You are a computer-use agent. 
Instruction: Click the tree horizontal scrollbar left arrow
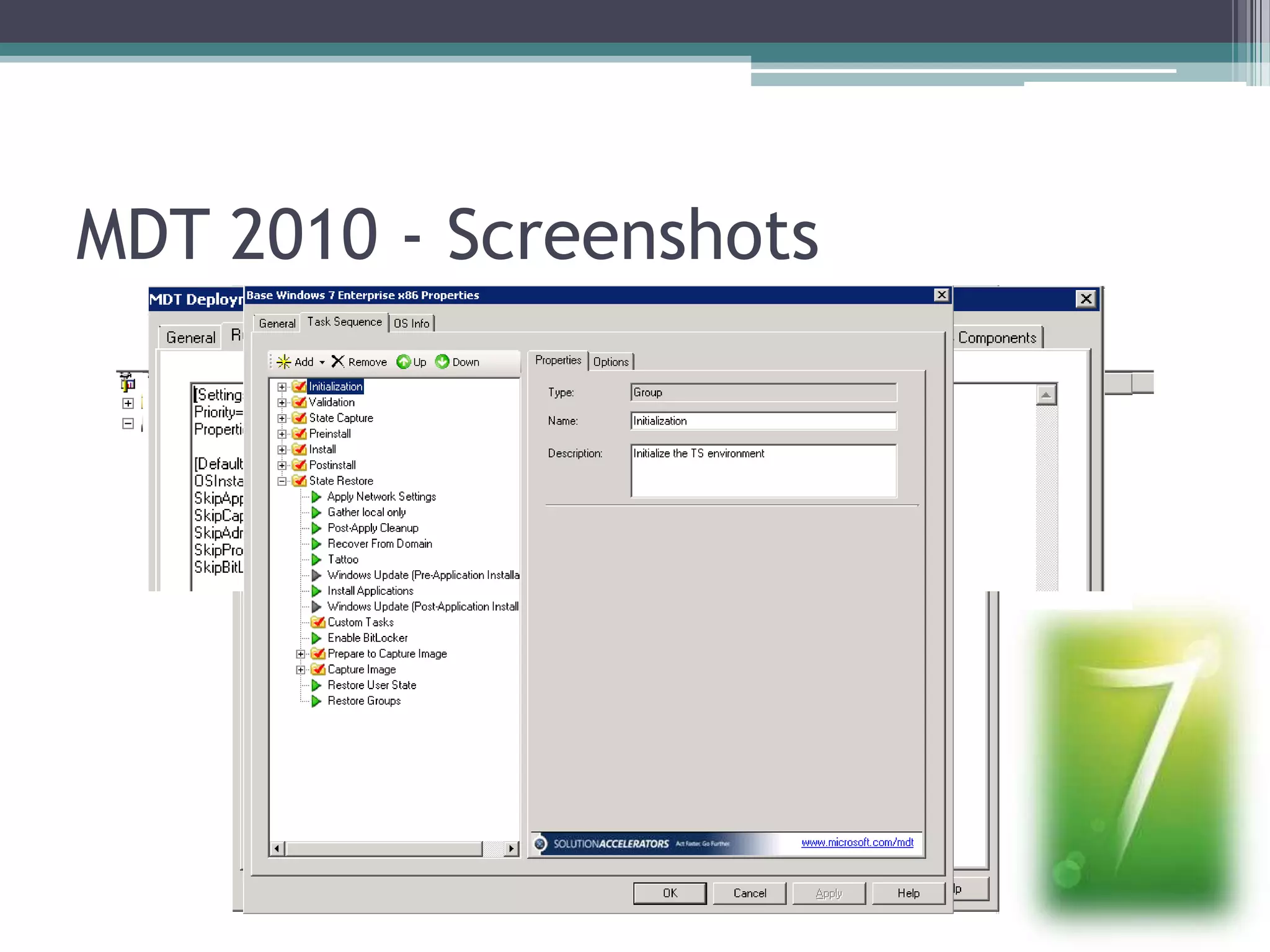277,848
